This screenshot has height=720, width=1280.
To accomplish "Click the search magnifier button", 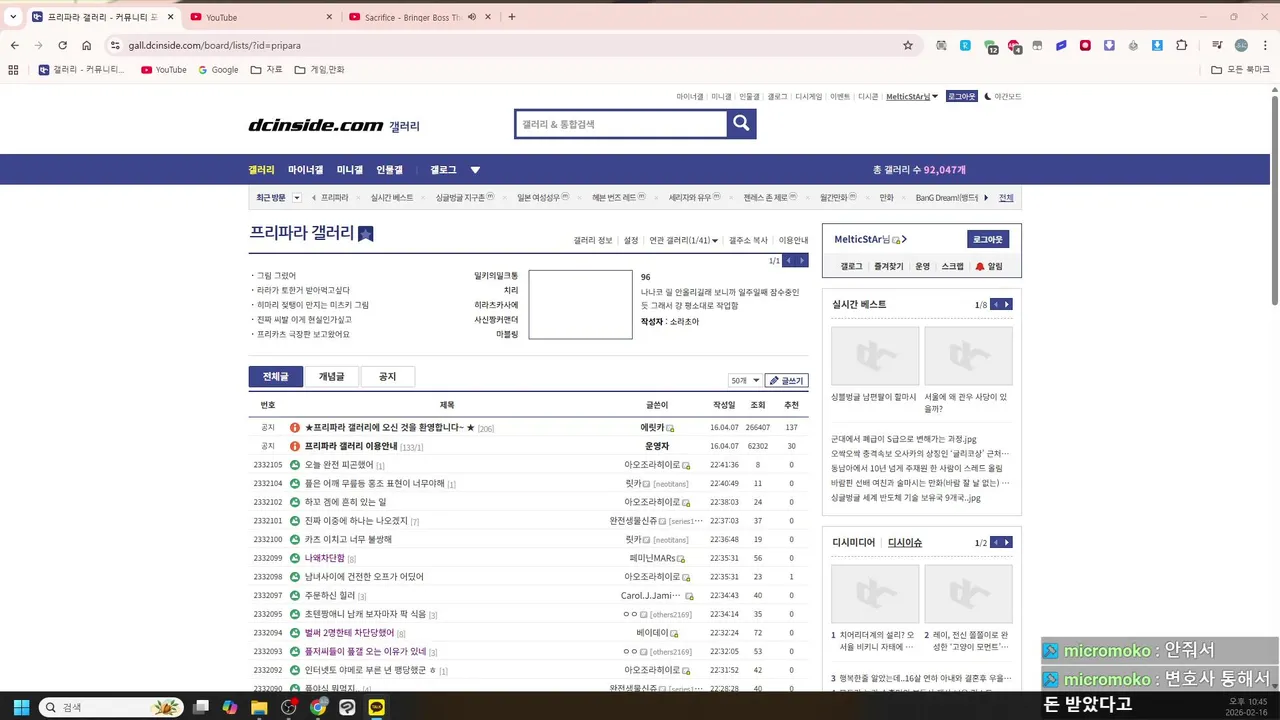I will tap(741, 124).
